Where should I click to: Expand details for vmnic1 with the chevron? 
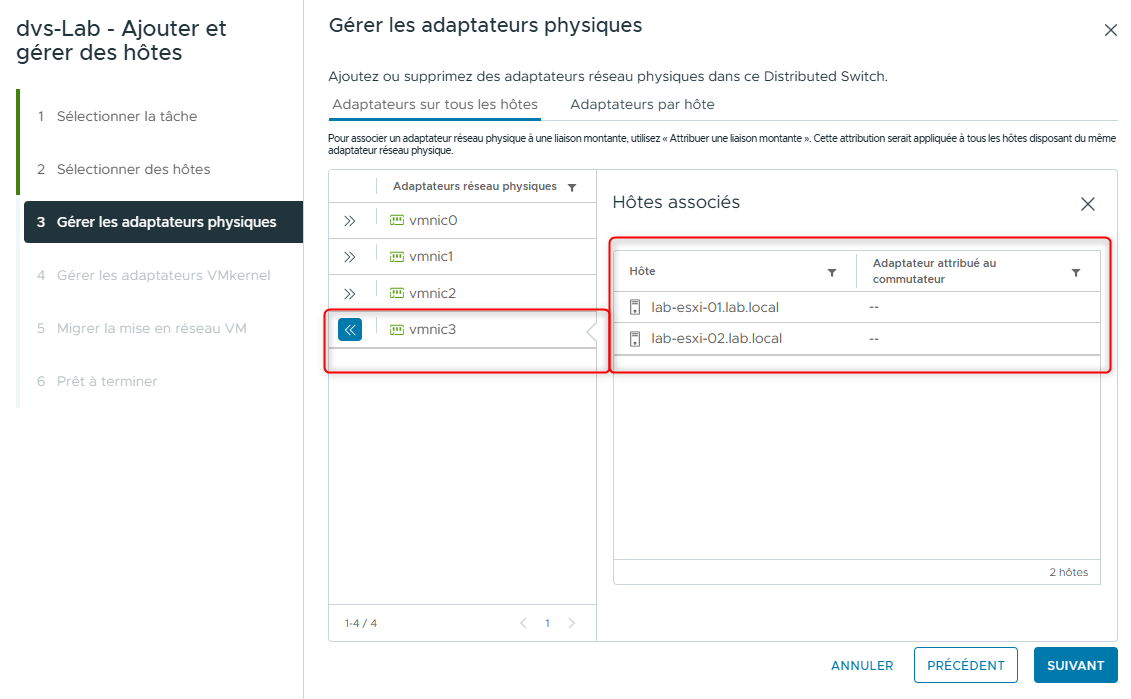351,255
